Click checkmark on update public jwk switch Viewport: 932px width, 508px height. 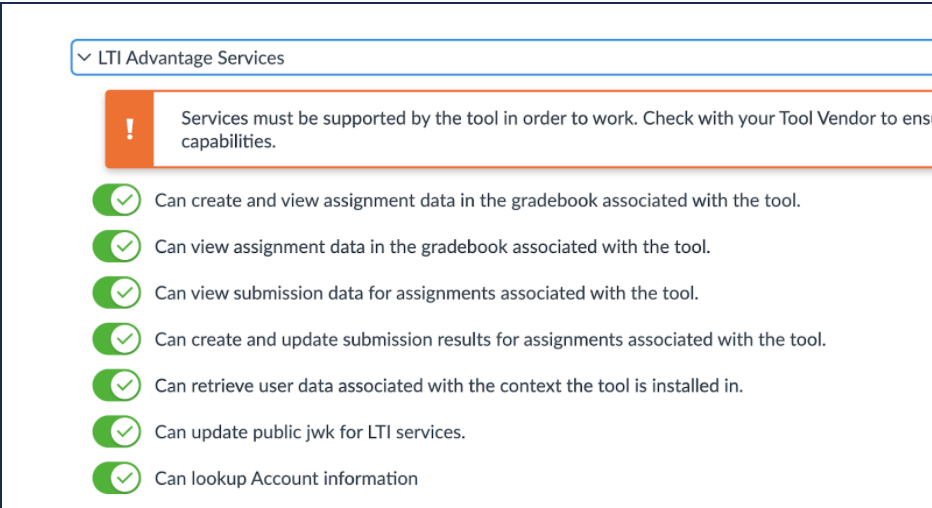coord(125,432)
